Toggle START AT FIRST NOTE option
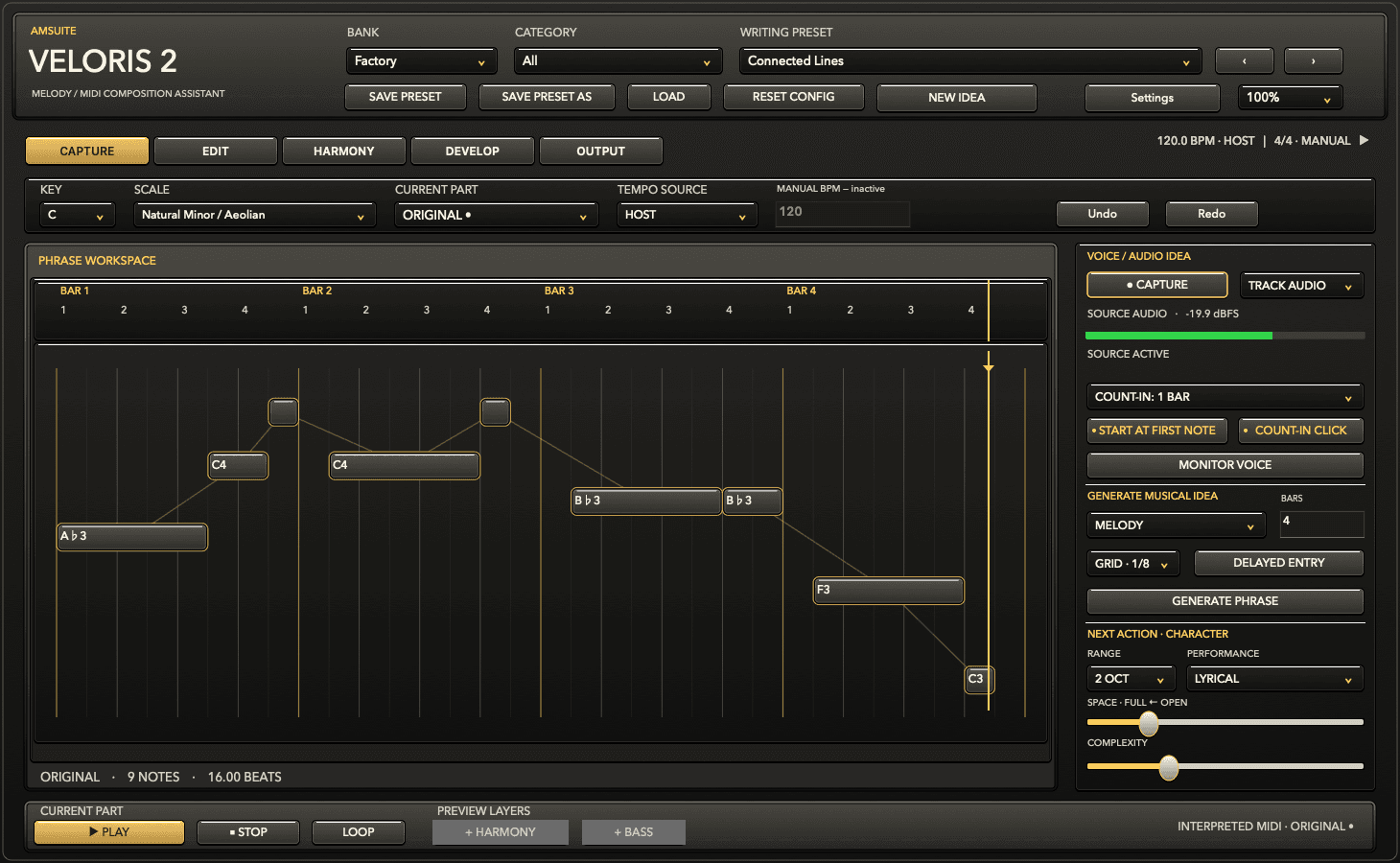This screenshot has width=1400, height=863. [1156, 431]
